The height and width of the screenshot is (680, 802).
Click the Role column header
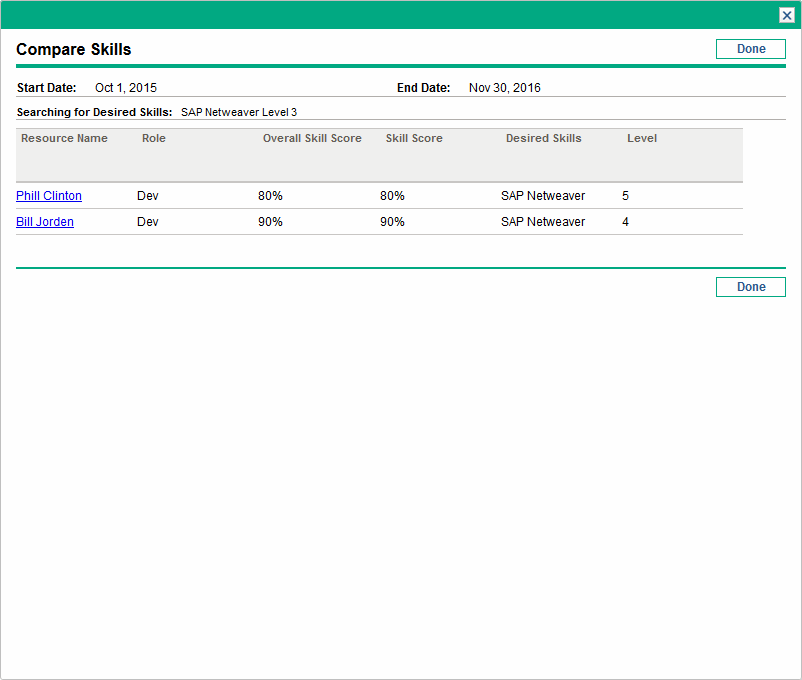pyautogui.click(x=153, y=138)
